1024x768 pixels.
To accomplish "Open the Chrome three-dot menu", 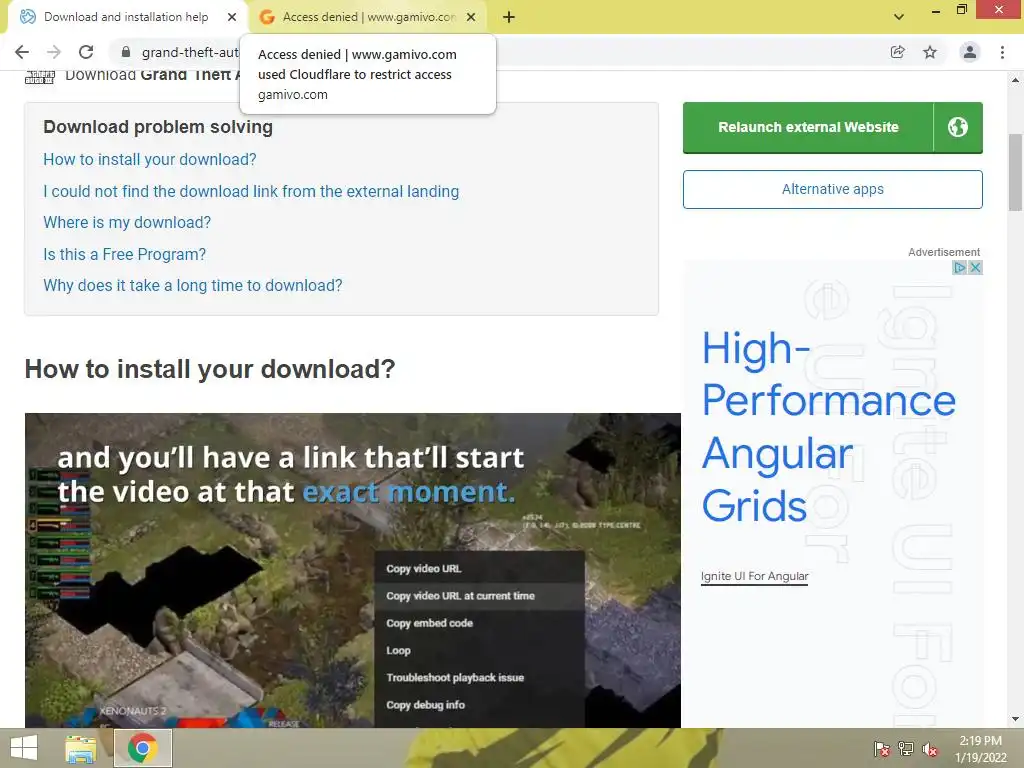I will 1002,52.
